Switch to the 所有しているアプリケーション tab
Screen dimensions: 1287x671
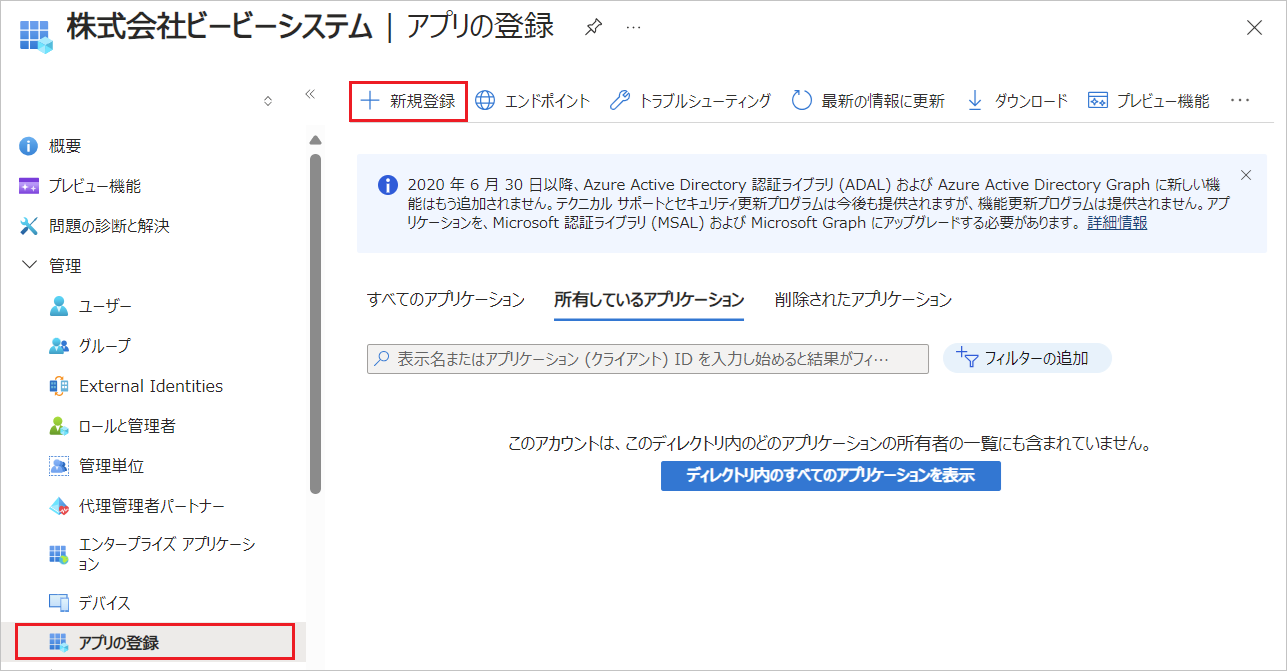(x=649, y=299)
